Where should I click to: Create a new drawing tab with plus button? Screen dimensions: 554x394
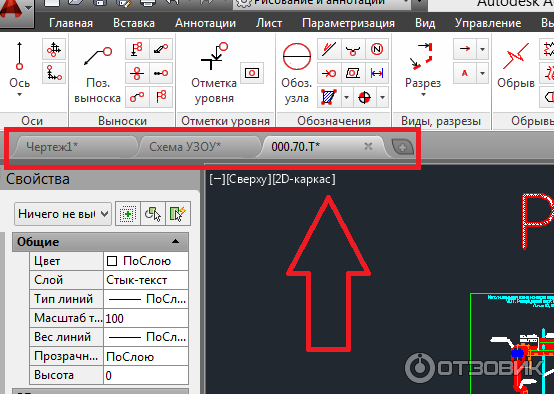402,147
